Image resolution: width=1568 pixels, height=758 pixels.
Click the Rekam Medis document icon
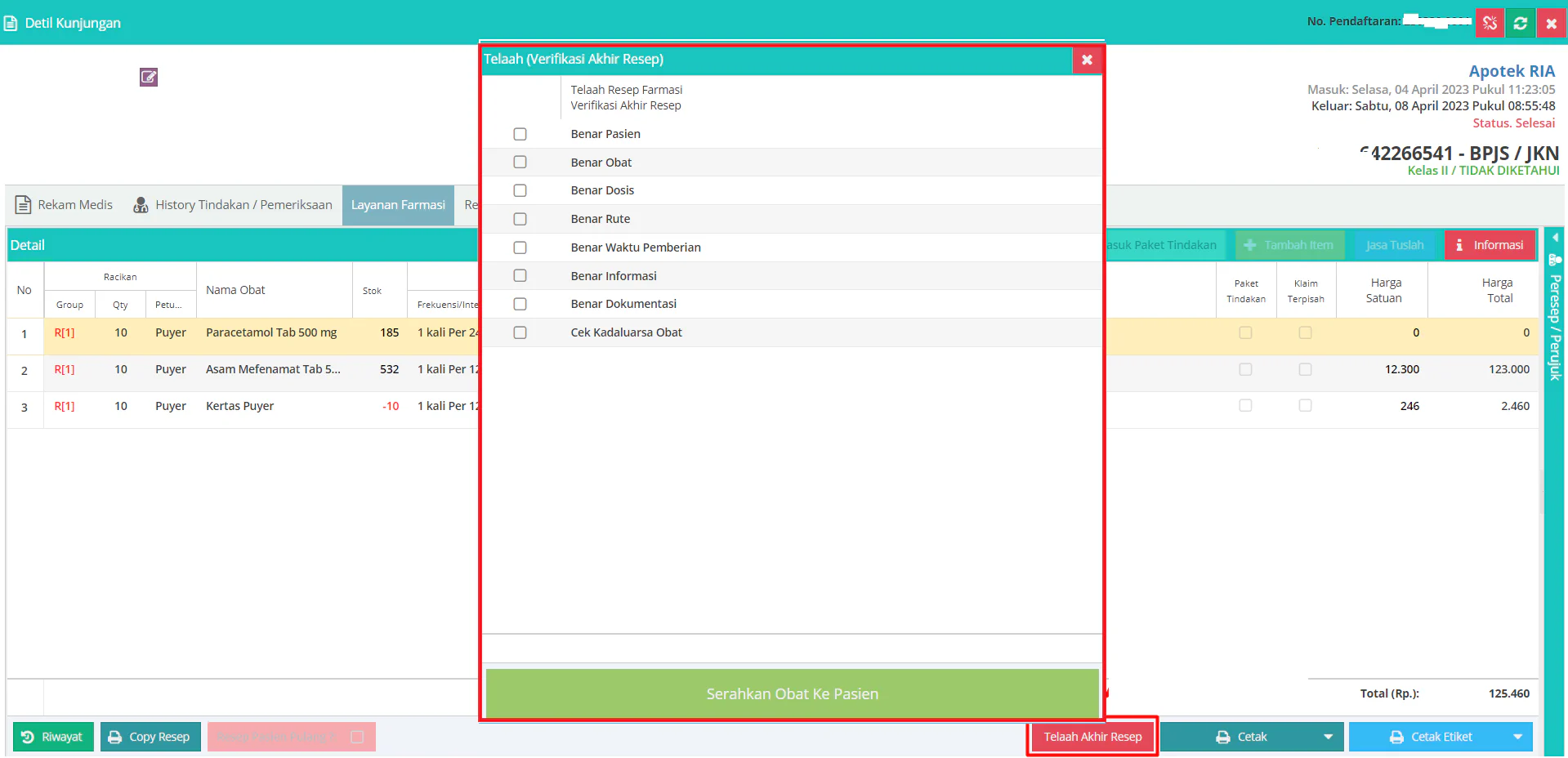tap(24, 204)
